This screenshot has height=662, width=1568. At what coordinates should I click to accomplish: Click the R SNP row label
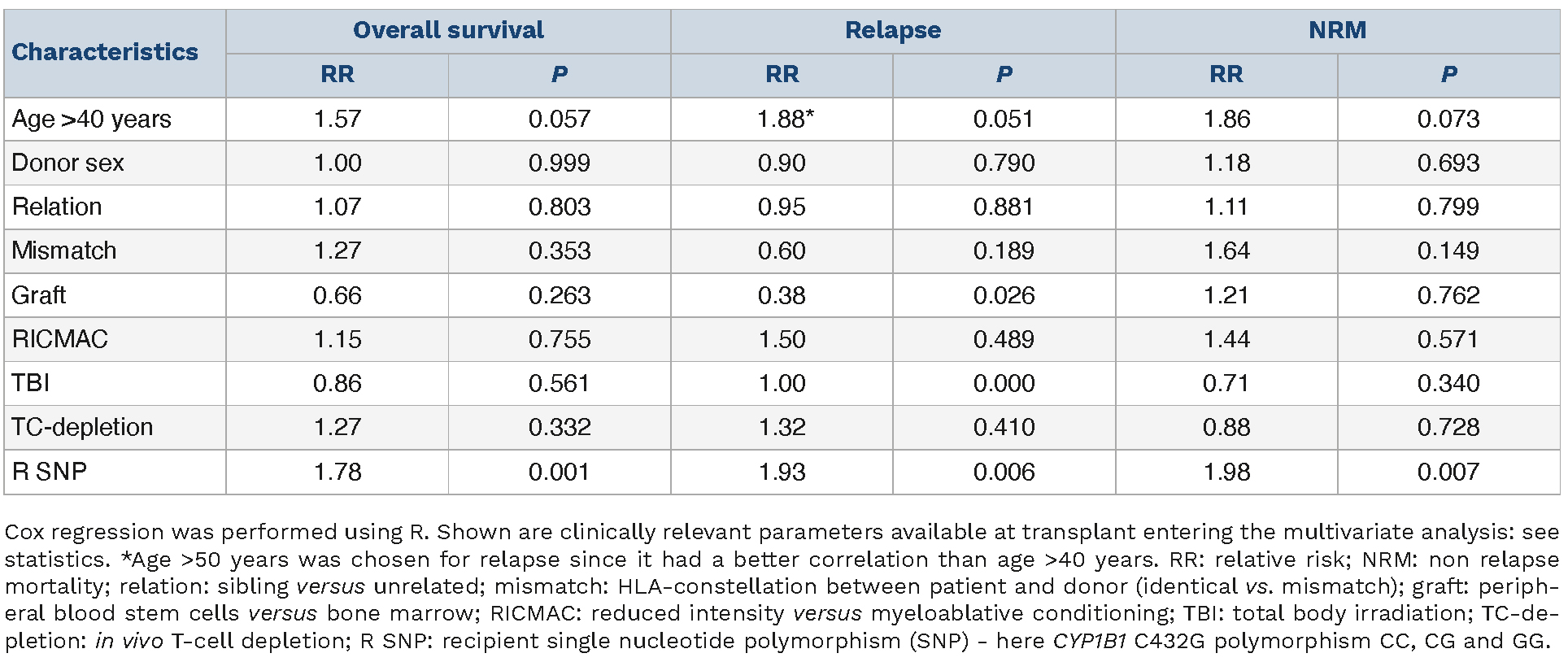(50, 472)
